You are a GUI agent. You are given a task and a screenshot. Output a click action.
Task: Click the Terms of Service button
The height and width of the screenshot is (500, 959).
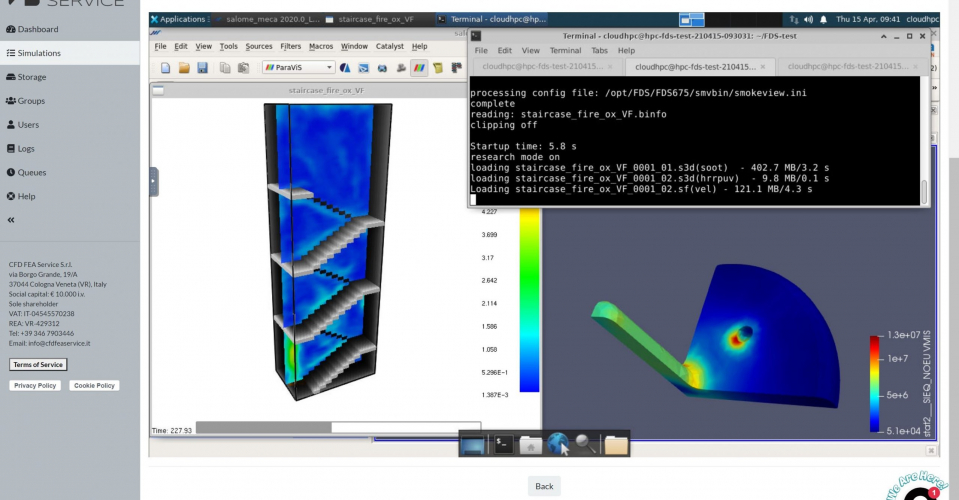(x=38, y=364)
